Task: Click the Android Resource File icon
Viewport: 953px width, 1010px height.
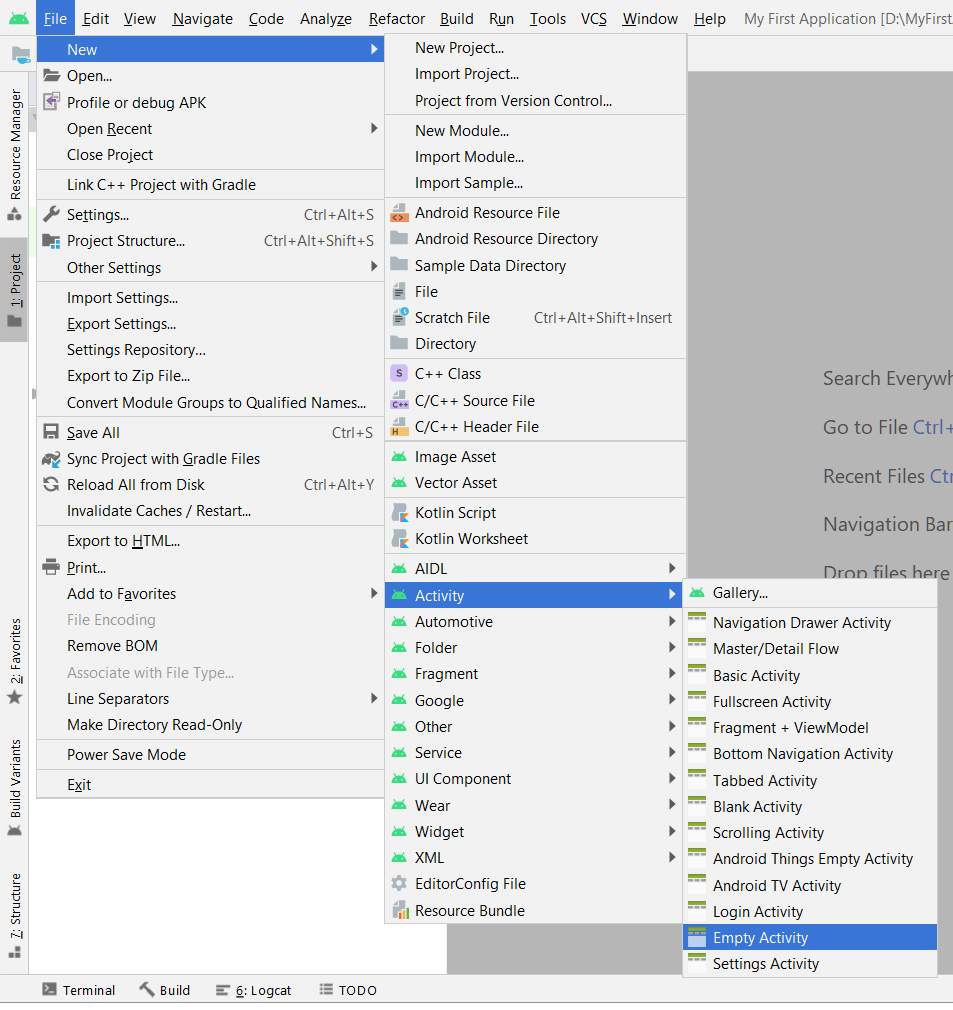Action: pos(399,213)
